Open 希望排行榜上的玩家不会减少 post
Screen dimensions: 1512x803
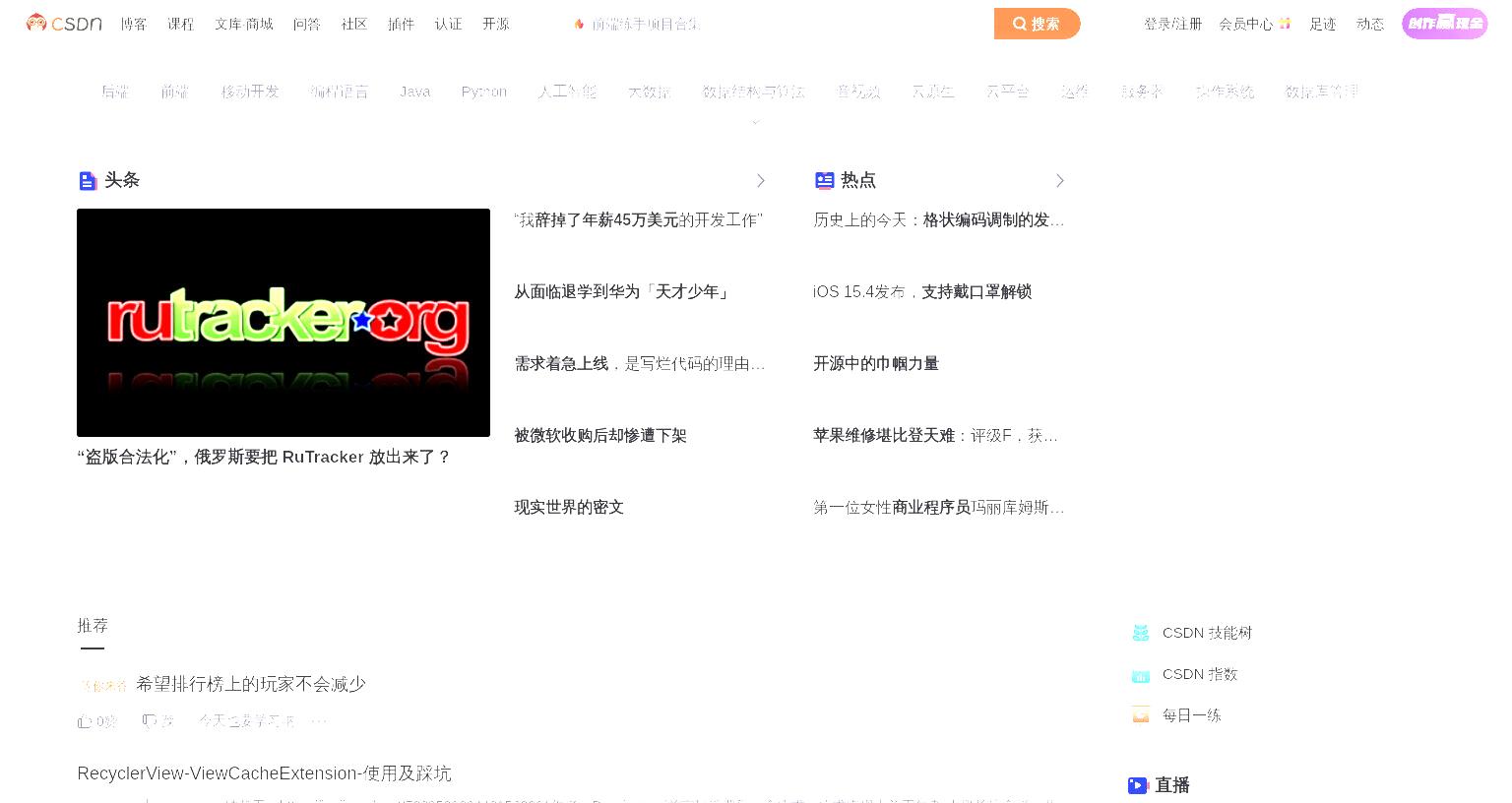pos(251,684)
